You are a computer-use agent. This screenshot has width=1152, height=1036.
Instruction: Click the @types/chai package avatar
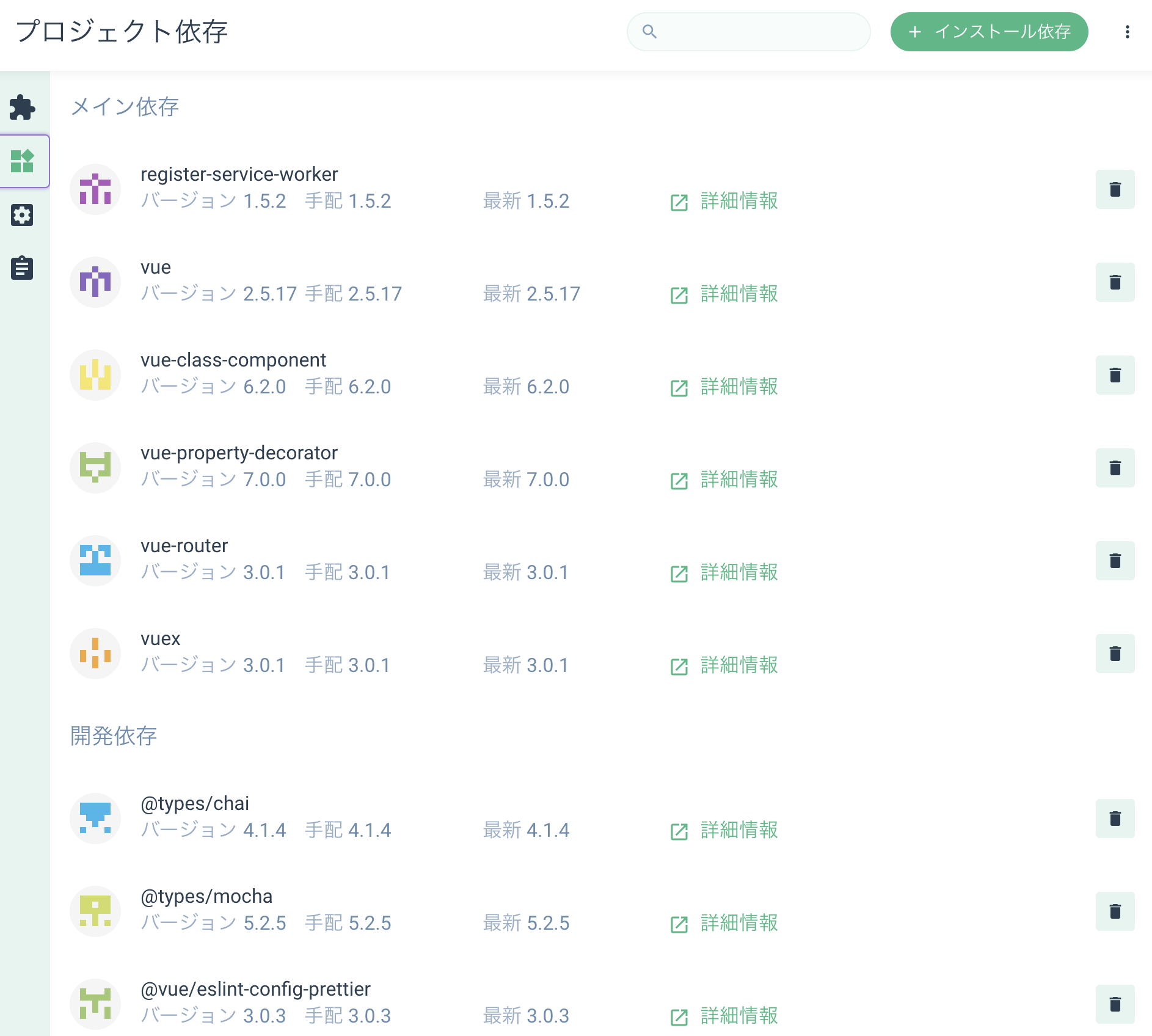point(95,819)
